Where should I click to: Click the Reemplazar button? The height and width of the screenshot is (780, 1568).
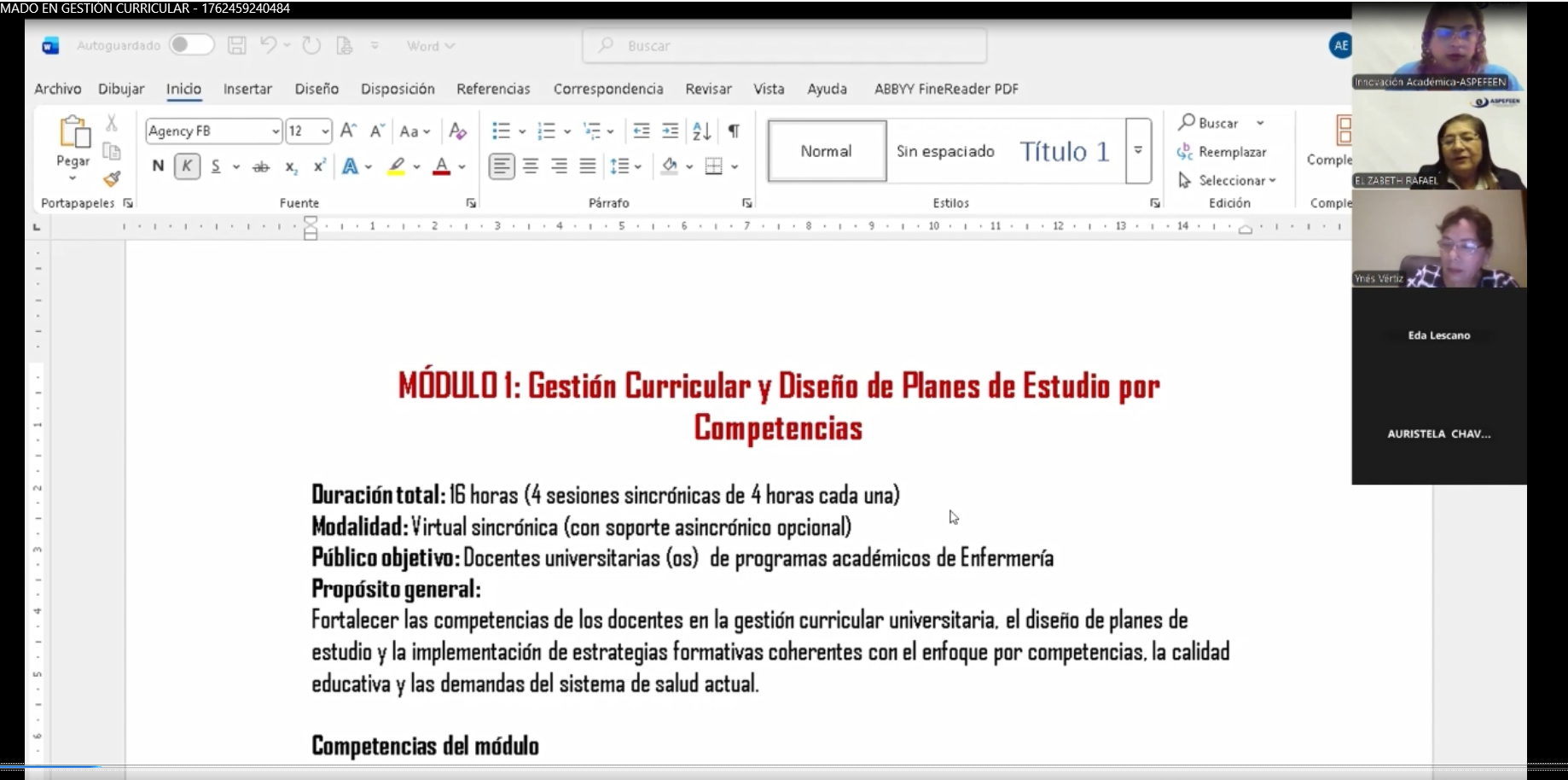click(x=1222, y=152)
